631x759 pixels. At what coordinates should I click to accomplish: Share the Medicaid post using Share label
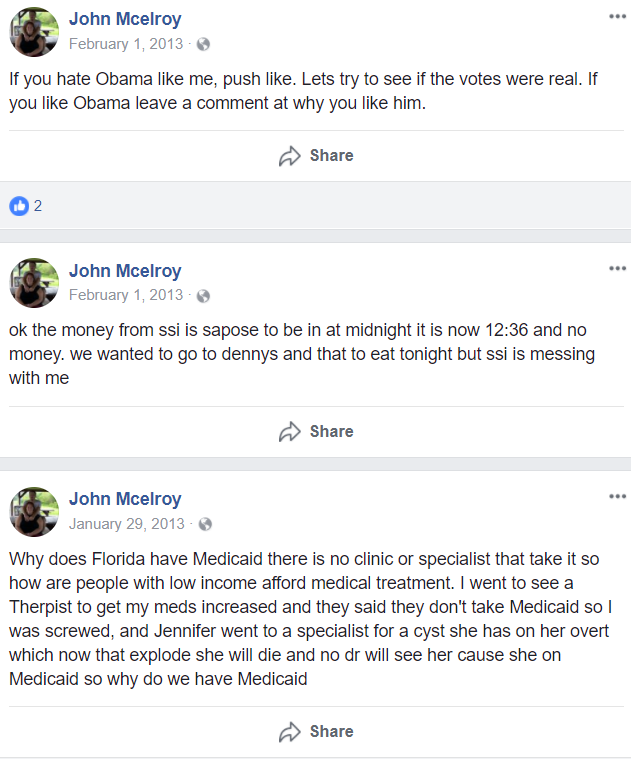point(331,731)
